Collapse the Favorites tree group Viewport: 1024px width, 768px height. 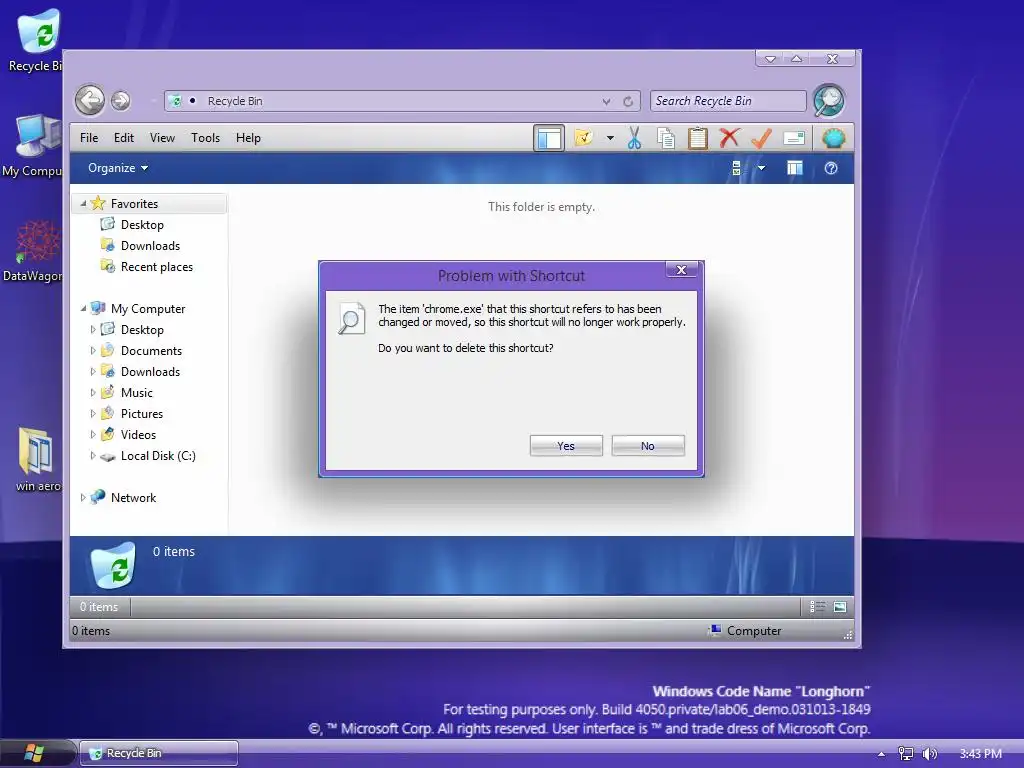pos(83,204)
